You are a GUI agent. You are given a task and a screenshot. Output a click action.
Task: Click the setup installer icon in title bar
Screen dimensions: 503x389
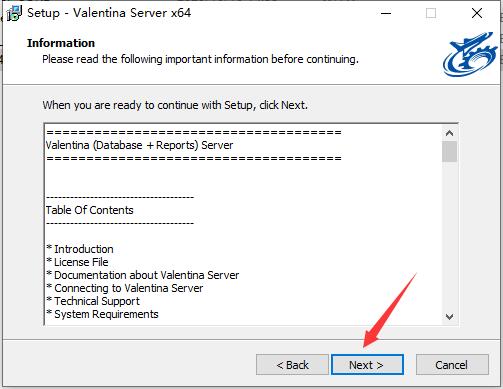[14, 13]
